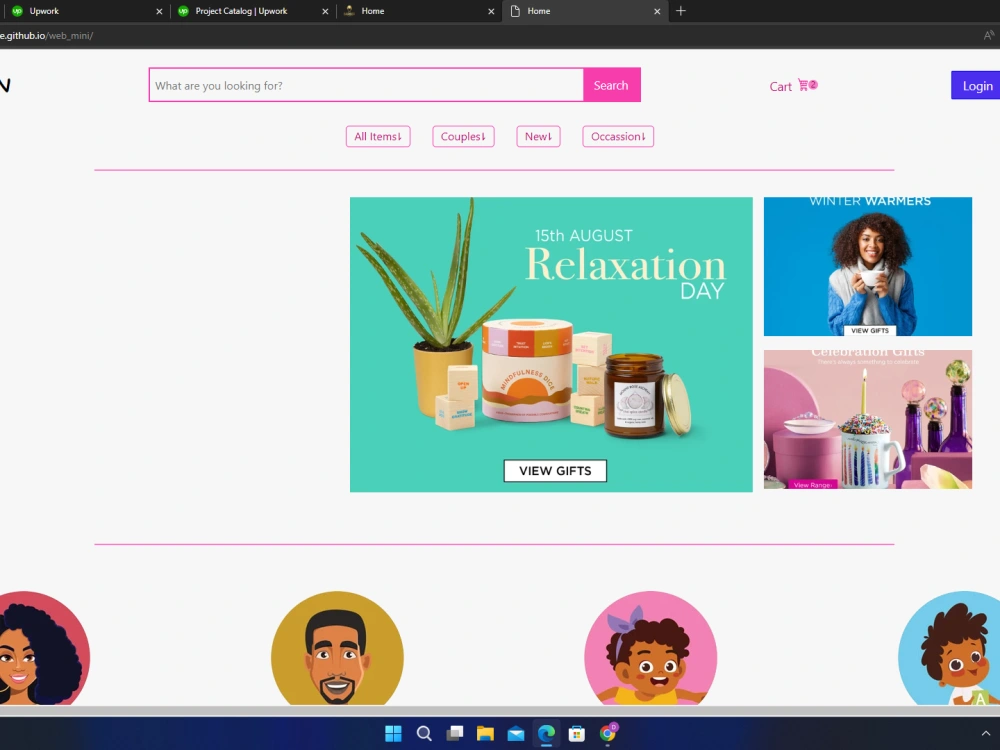Launch File Explorer from taskbar
Screen dimensions: 1000x750
[x=485, y=733]
